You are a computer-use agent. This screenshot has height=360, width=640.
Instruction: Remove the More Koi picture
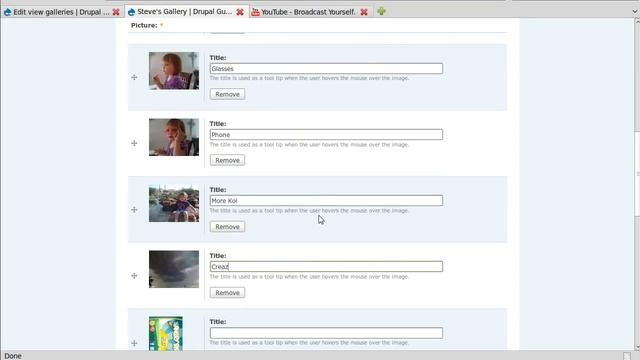pyautogui.click(x=227, y=227)
